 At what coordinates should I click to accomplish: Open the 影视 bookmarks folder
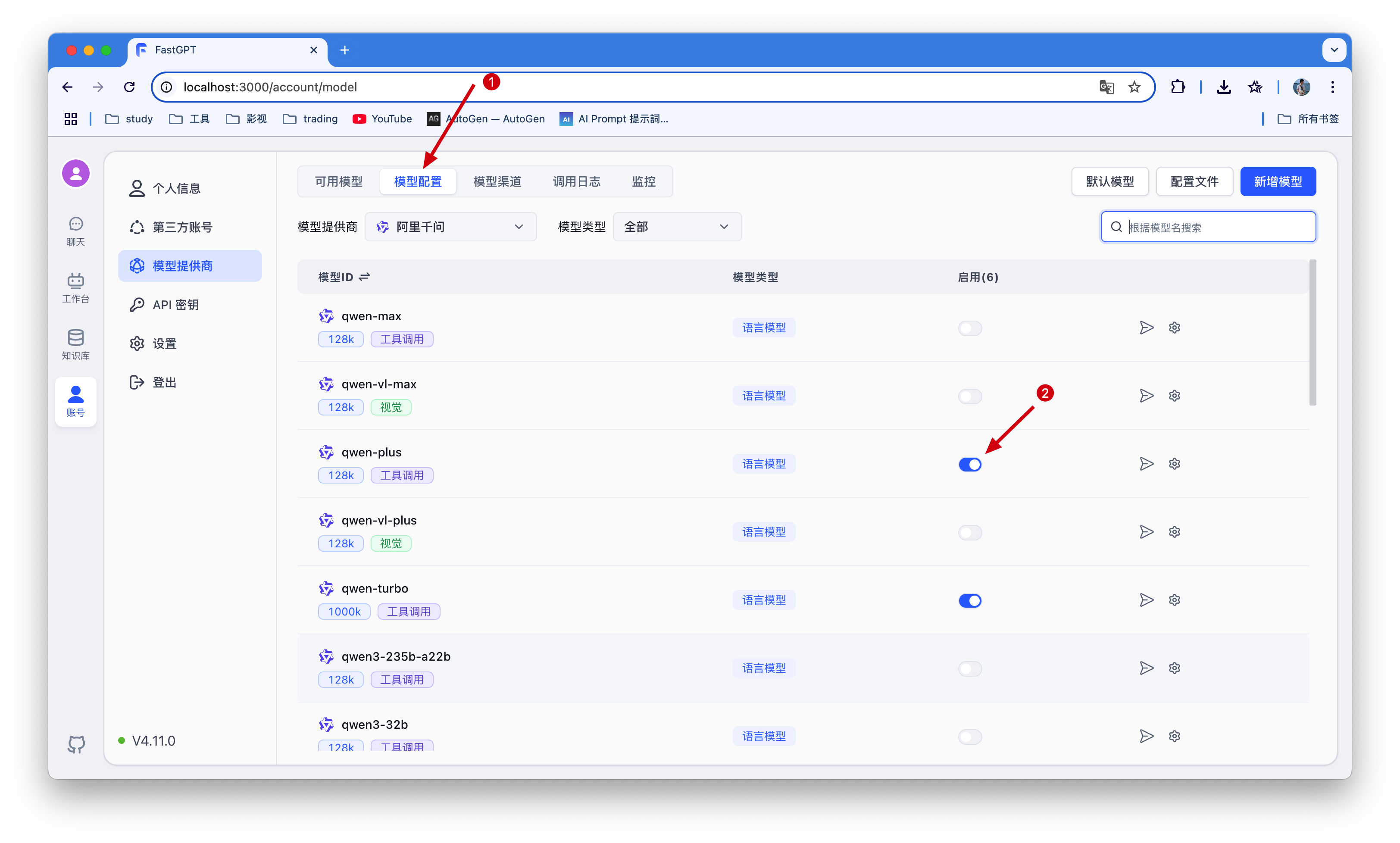[247, 119]
